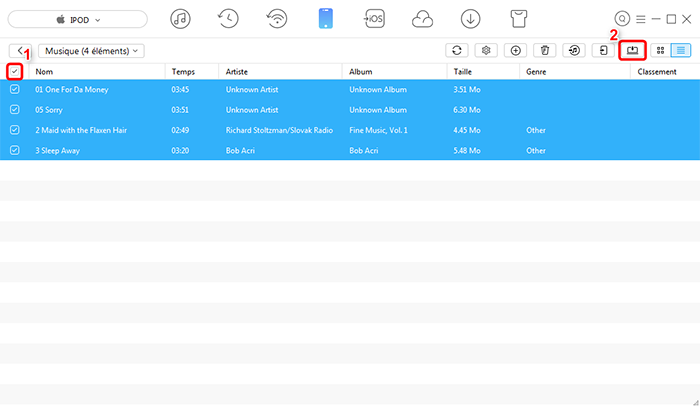Select song title 3 Sleep Away
Viewport: 700px width, 407px height.
pos(57,151)
